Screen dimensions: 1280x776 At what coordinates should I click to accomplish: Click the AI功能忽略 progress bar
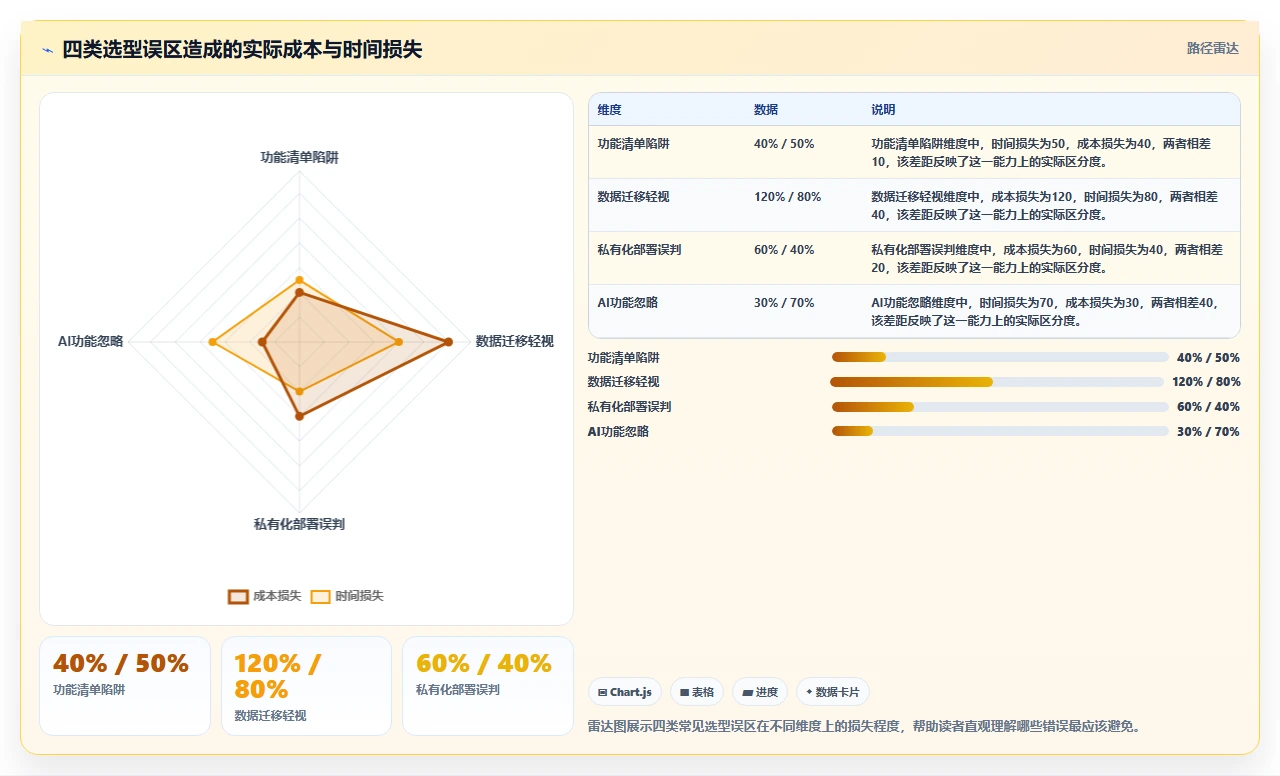click(1000, 431)
